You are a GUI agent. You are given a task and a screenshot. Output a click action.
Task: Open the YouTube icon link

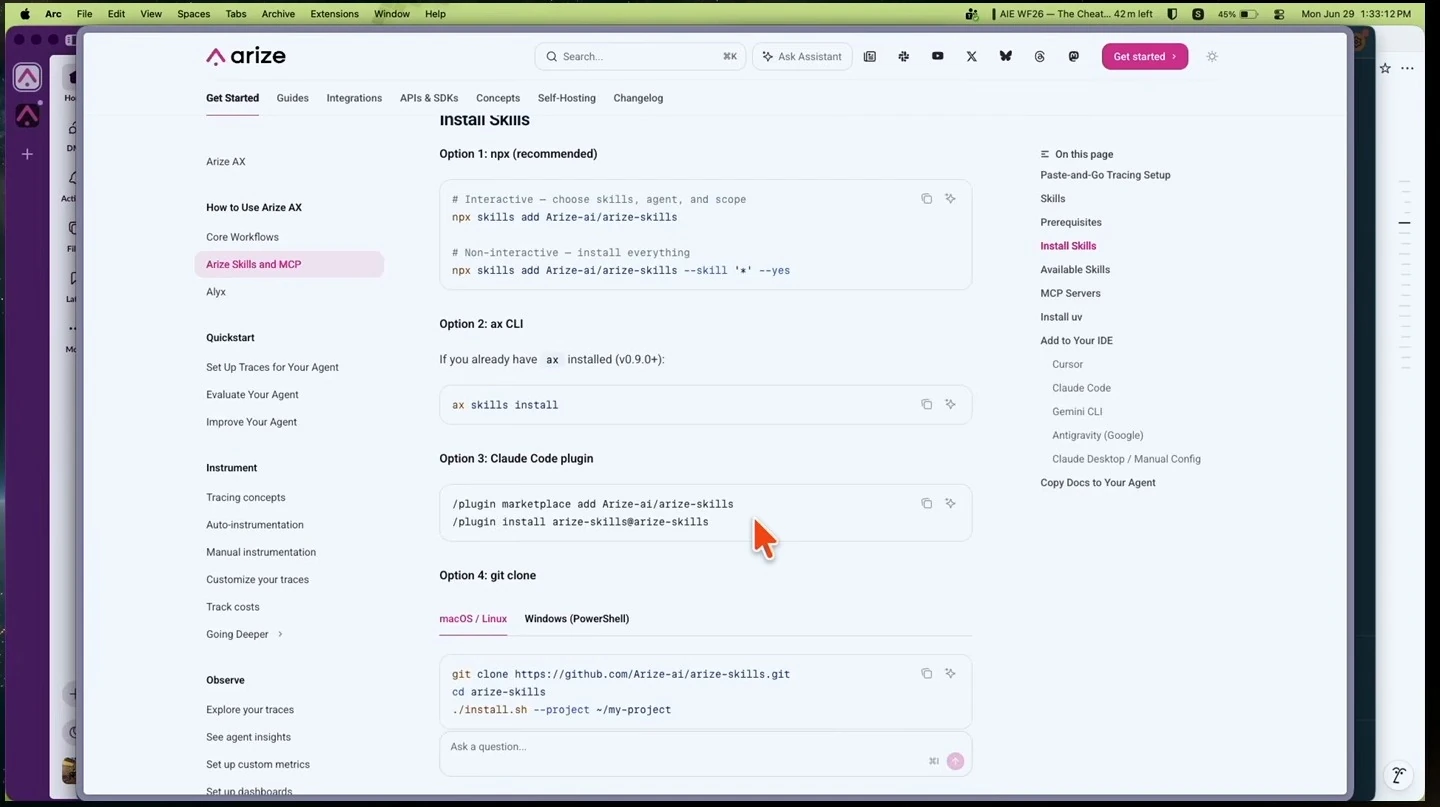click(x=938, y=57)
